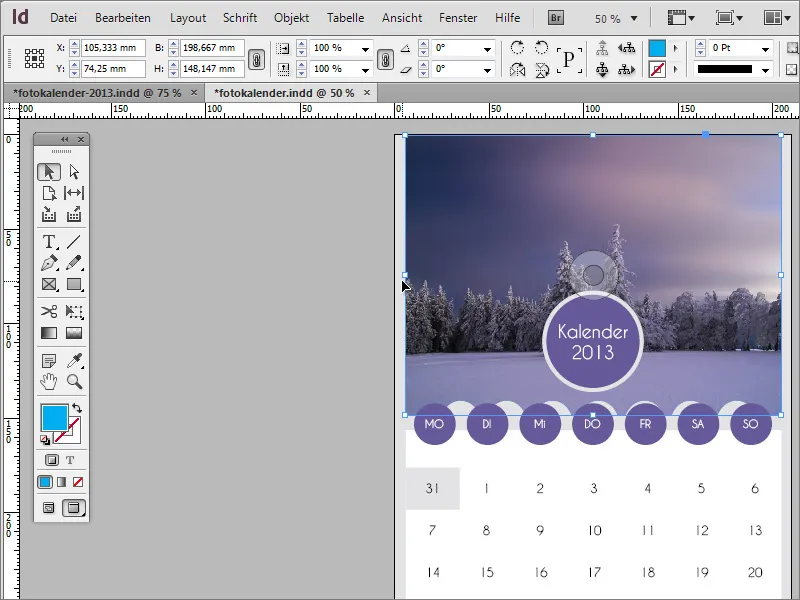Open the Fenster menu
Screen dimensions: 800x600
pos(458,18)
